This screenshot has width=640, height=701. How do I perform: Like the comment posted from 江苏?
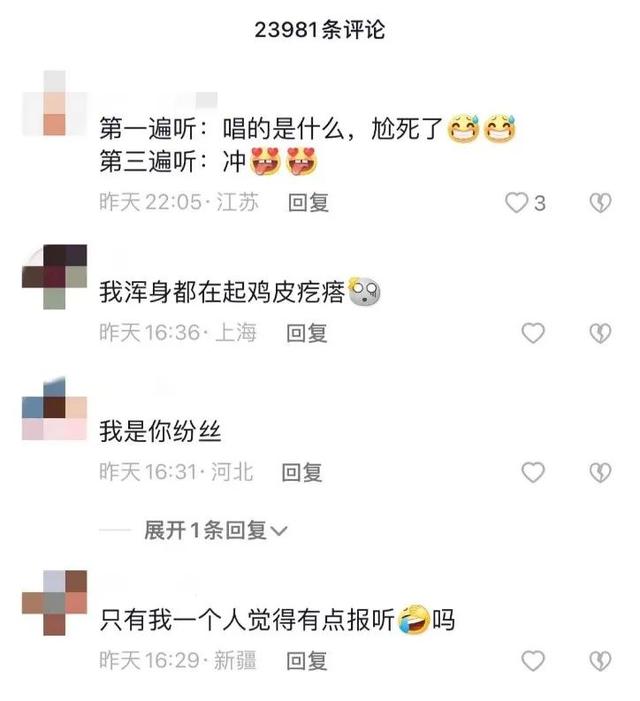pyautogui.click(x=516, y=203)
